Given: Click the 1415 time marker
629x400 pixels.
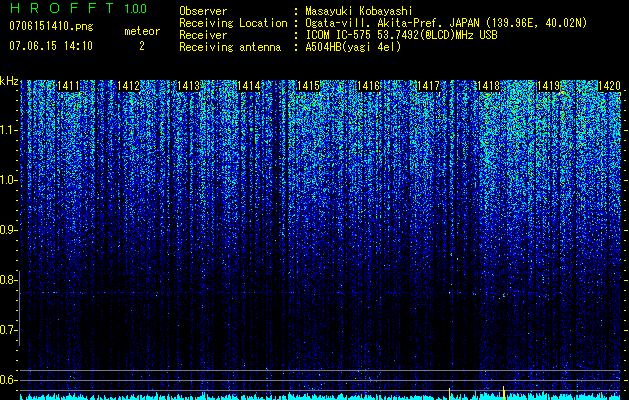Looking at the screenshot, I should point(308,86).
